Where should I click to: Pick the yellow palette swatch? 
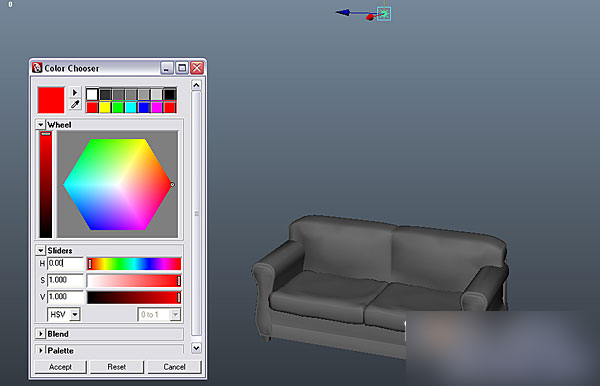pyautogui.click(x=105, y=107)
